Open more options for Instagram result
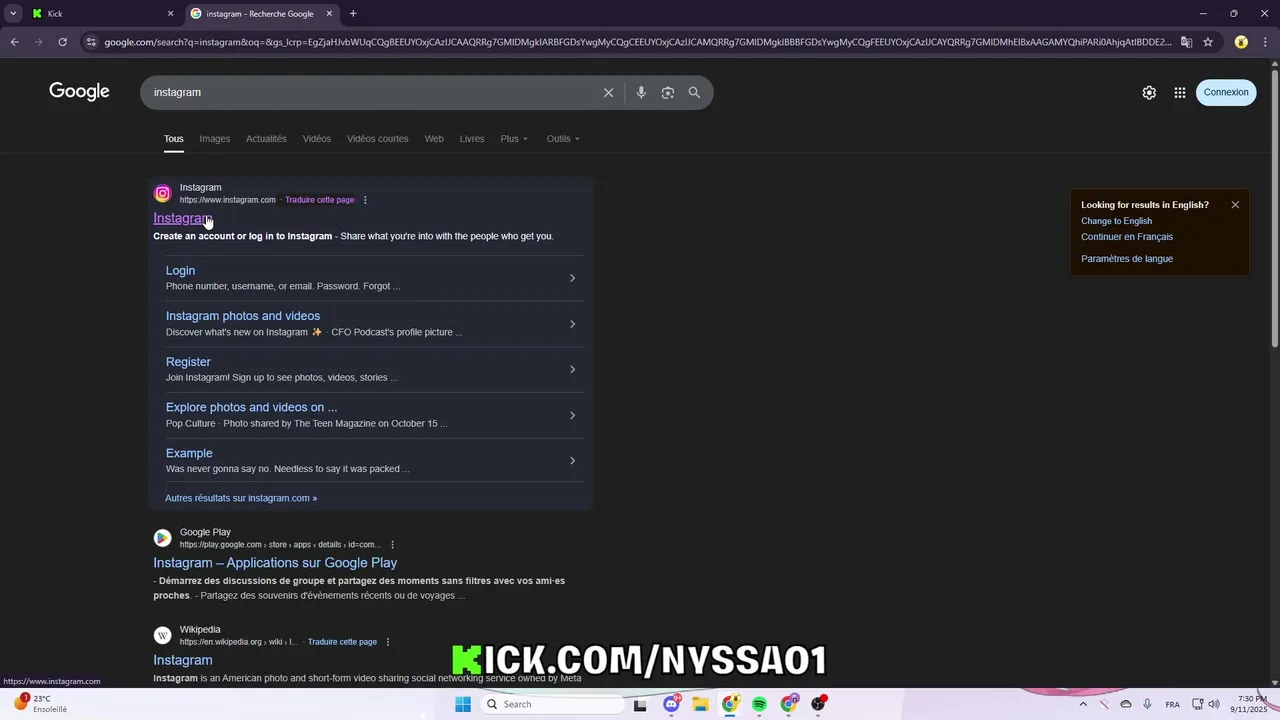The image size is (1280, 720). (x=365, y=200)
